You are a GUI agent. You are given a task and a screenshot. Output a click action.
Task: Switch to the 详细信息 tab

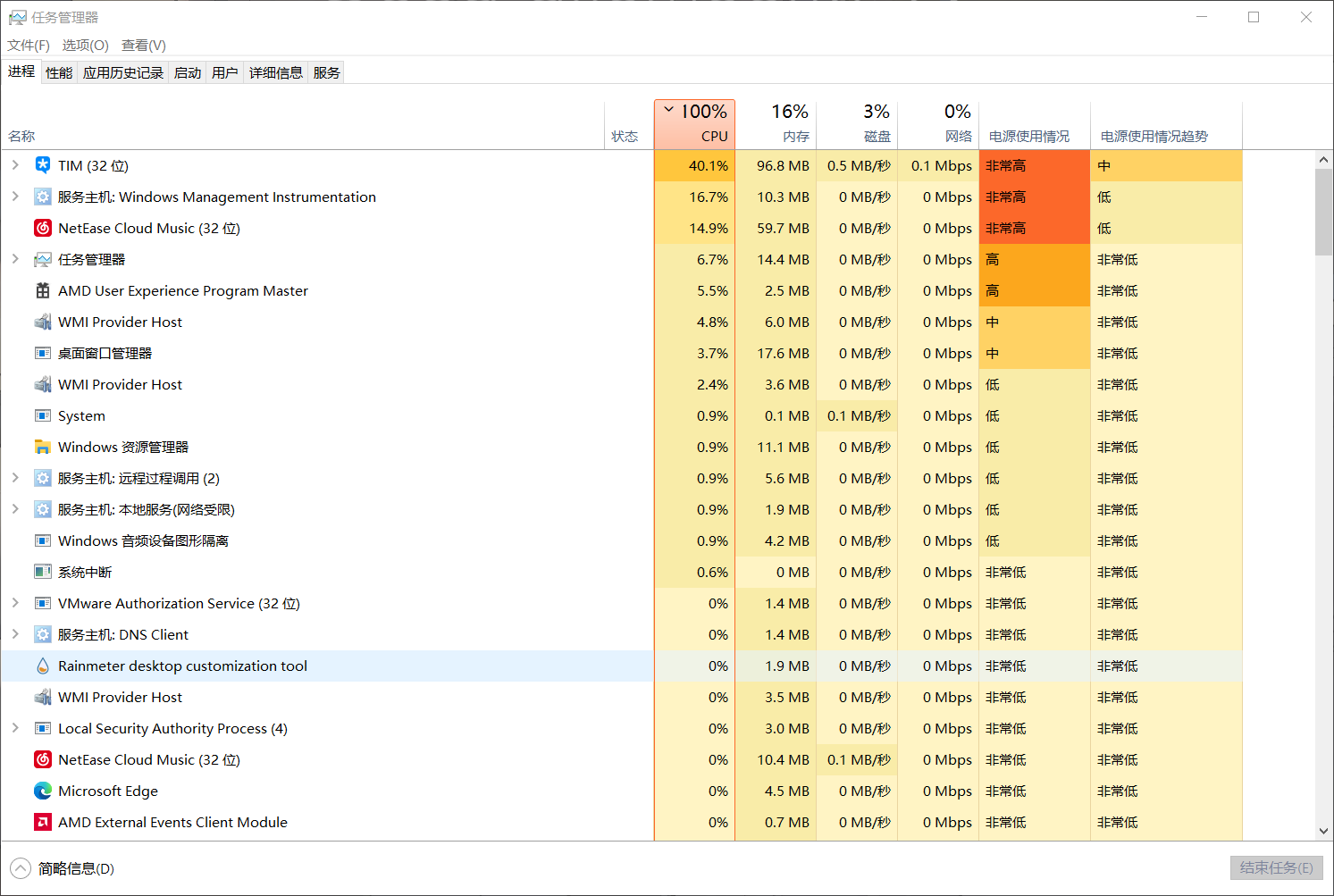click(276, 73)
